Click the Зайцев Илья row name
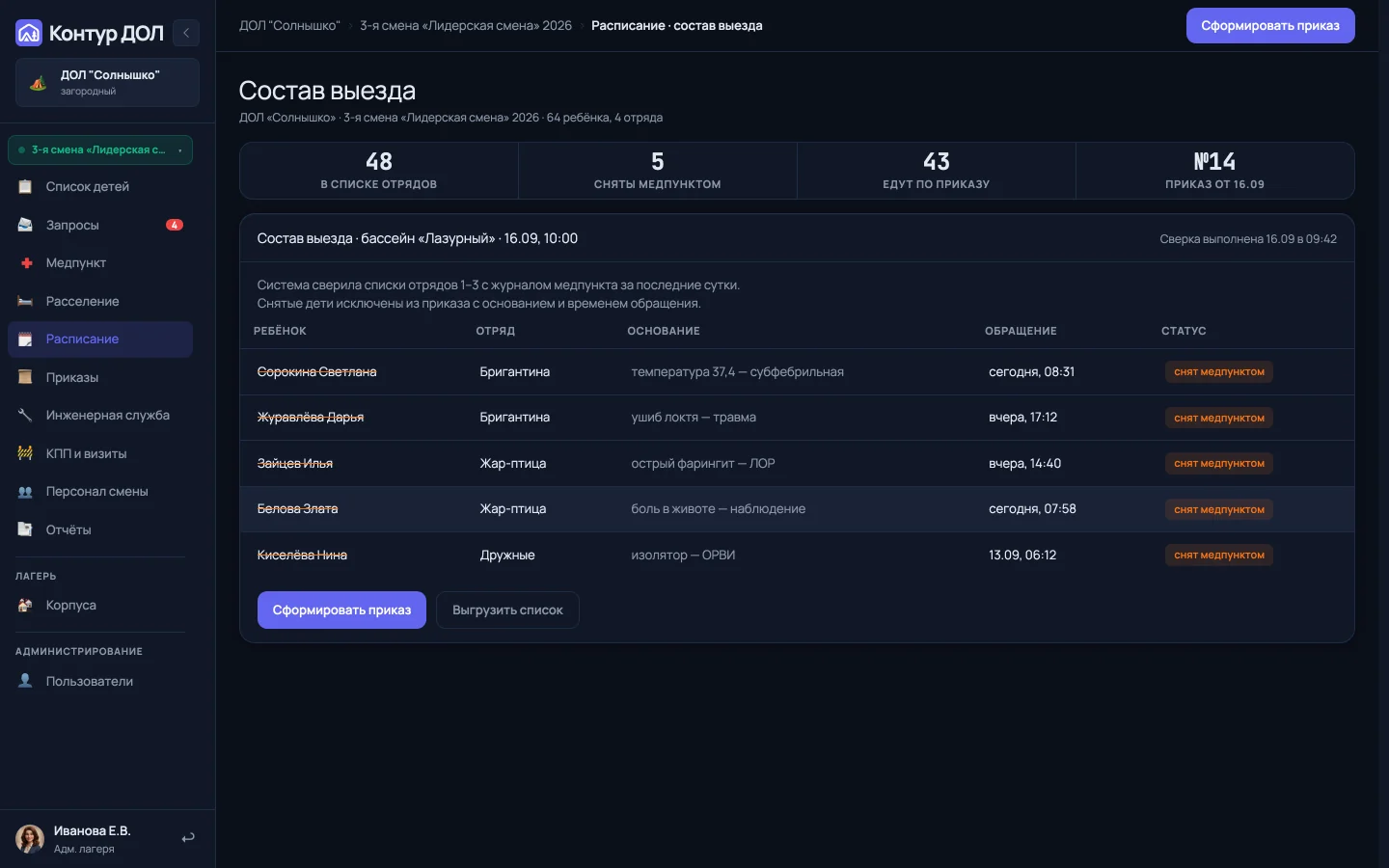The height and width of the screenshot is (868, 1389). pos(295,463)
